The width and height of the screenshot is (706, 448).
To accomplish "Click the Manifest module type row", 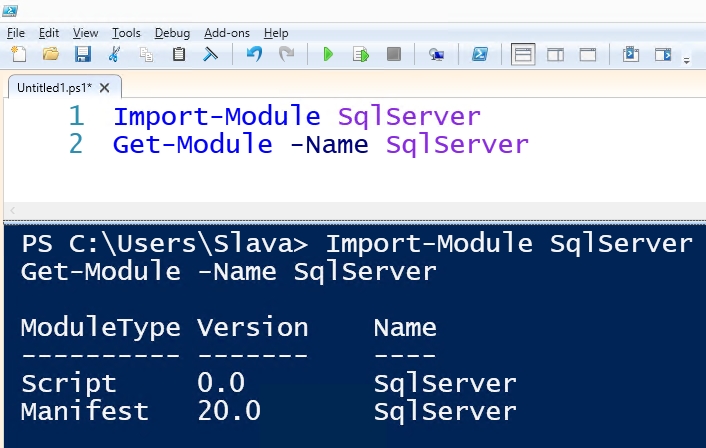I will [x=85, y=411].
